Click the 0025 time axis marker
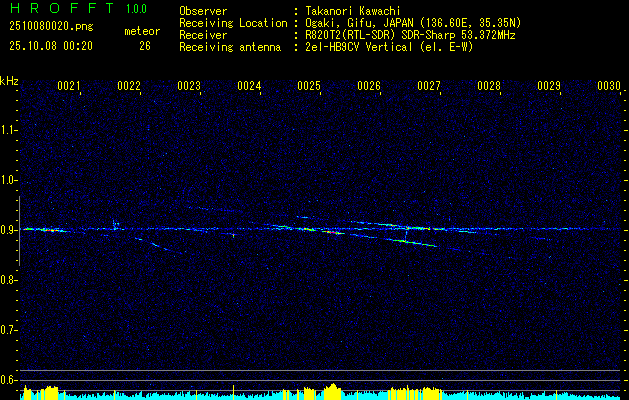 309,85
